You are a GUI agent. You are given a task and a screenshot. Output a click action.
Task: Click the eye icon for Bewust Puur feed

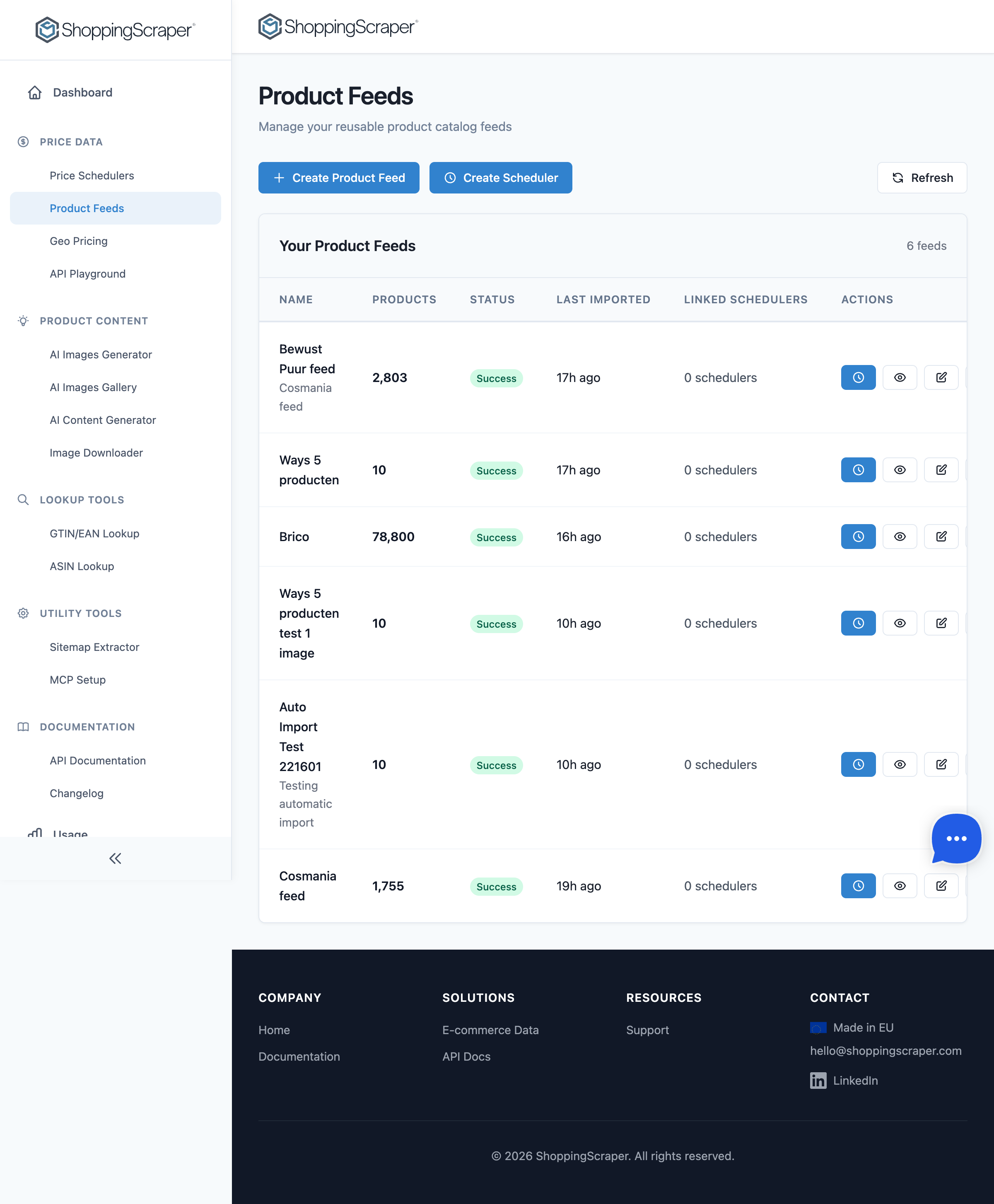click(x=900, y=377)
